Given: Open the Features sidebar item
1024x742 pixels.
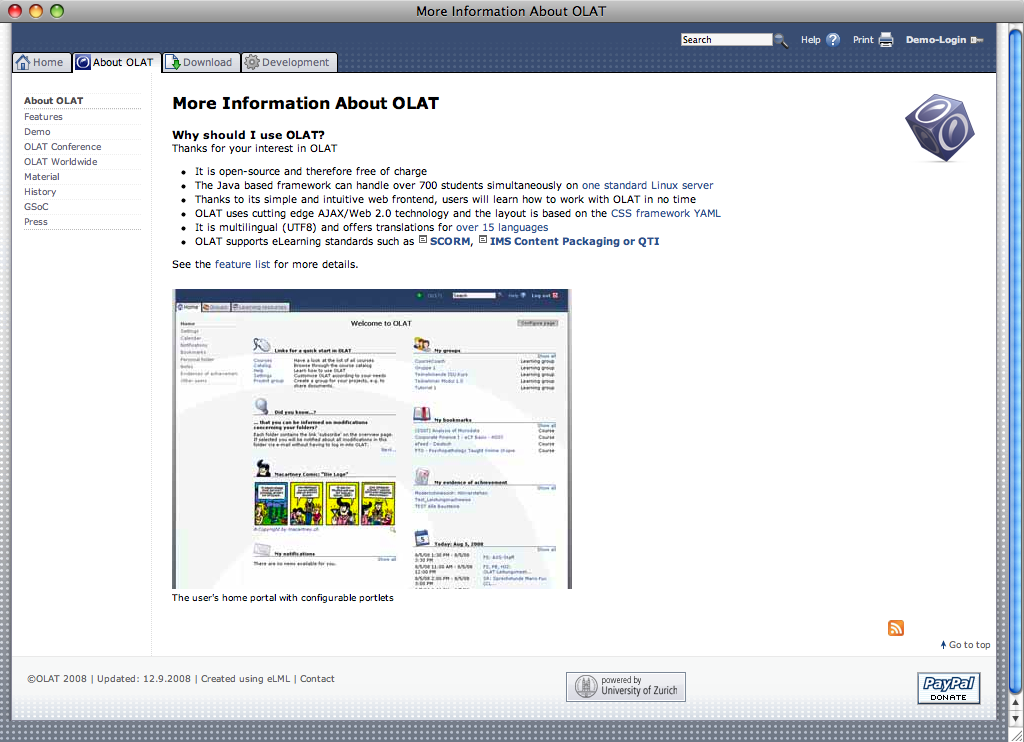Looking at the screenshot, I should [x=43, y=117].
